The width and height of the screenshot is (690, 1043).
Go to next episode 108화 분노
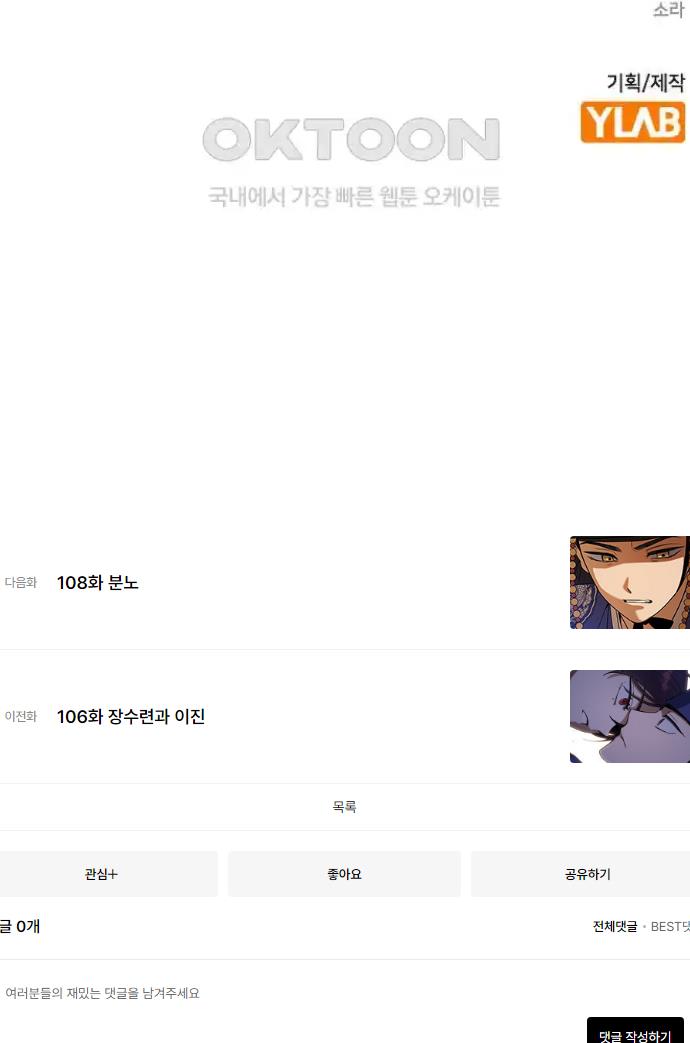98,583
